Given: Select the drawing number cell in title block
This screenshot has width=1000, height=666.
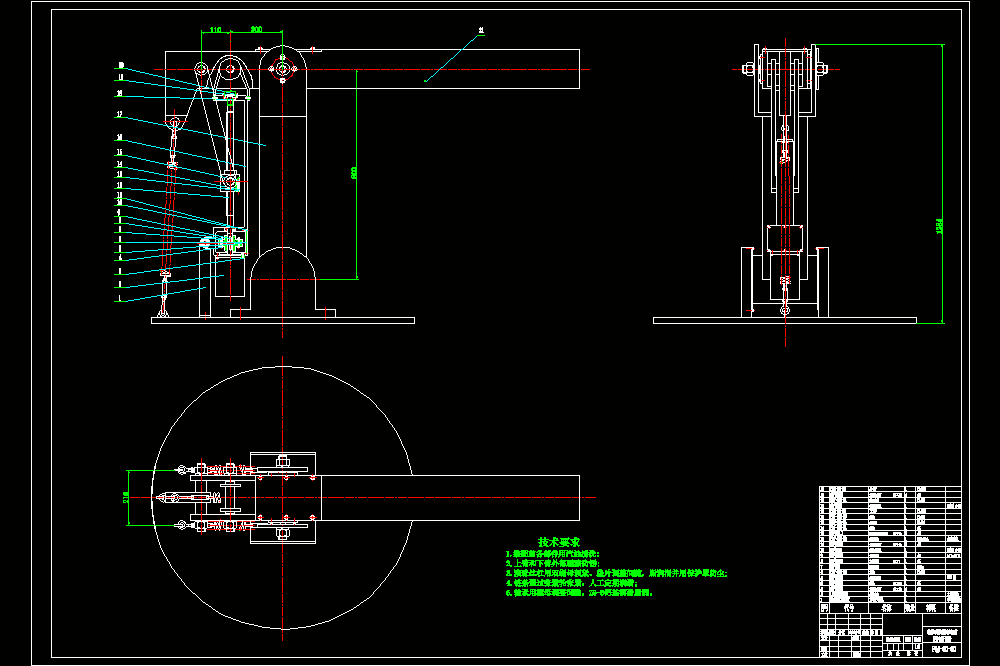Looking at the screenshot, I should pyautogui.click(x=943, y=649).
